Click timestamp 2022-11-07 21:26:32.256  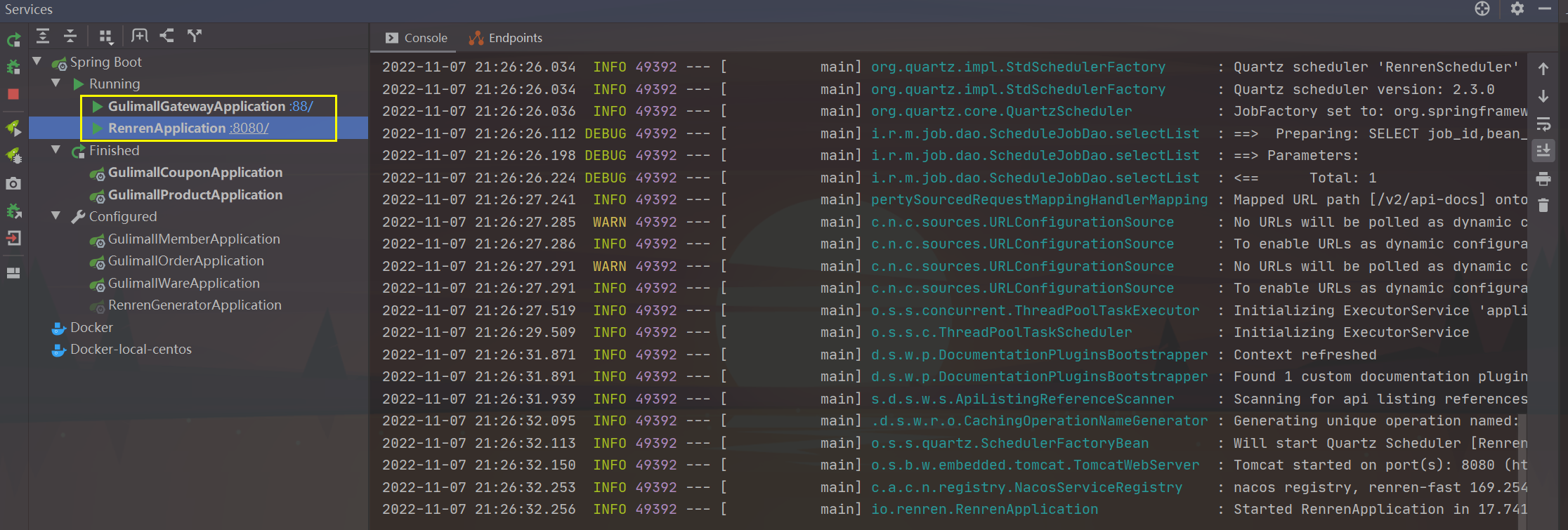[479, 509]
